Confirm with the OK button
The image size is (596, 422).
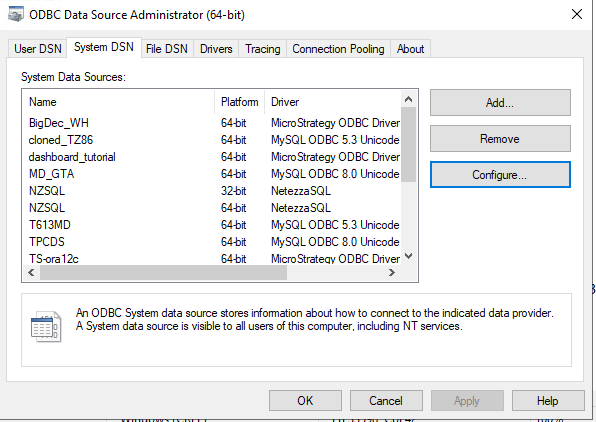pyautogui.click(x=305, y=400)
